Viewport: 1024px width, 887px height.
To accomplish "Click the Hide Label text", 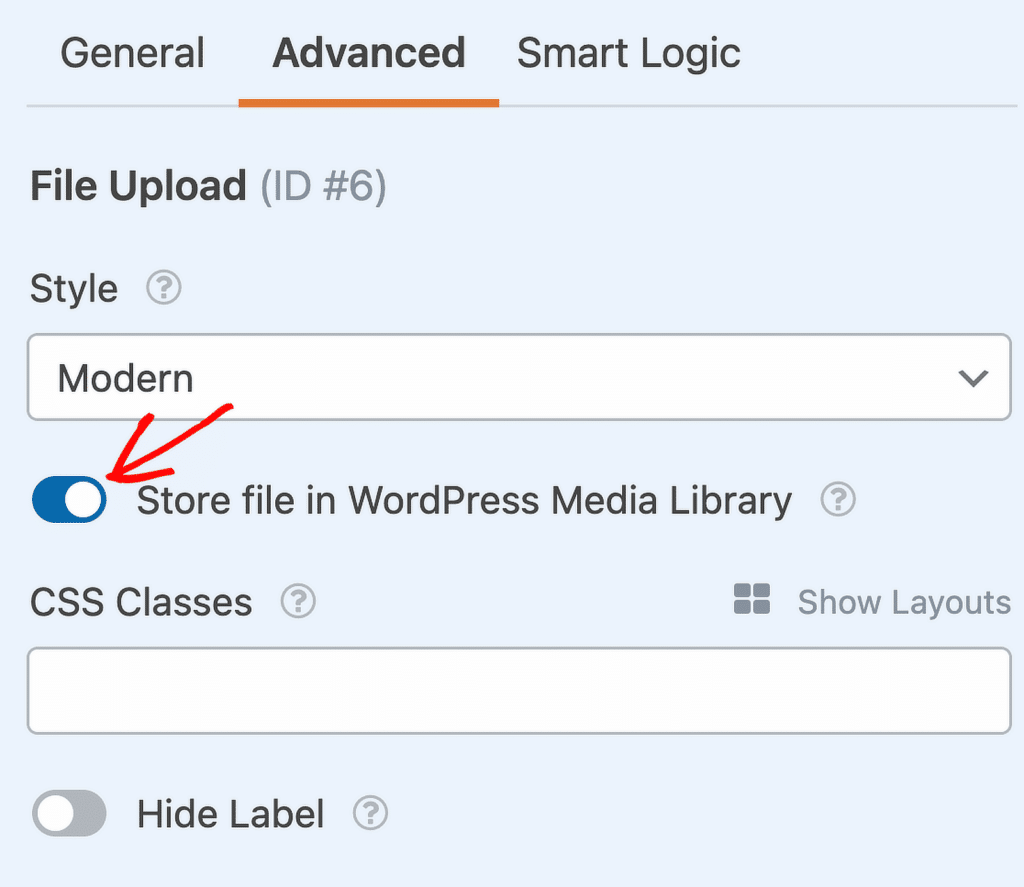I will [x=230, y=814].
